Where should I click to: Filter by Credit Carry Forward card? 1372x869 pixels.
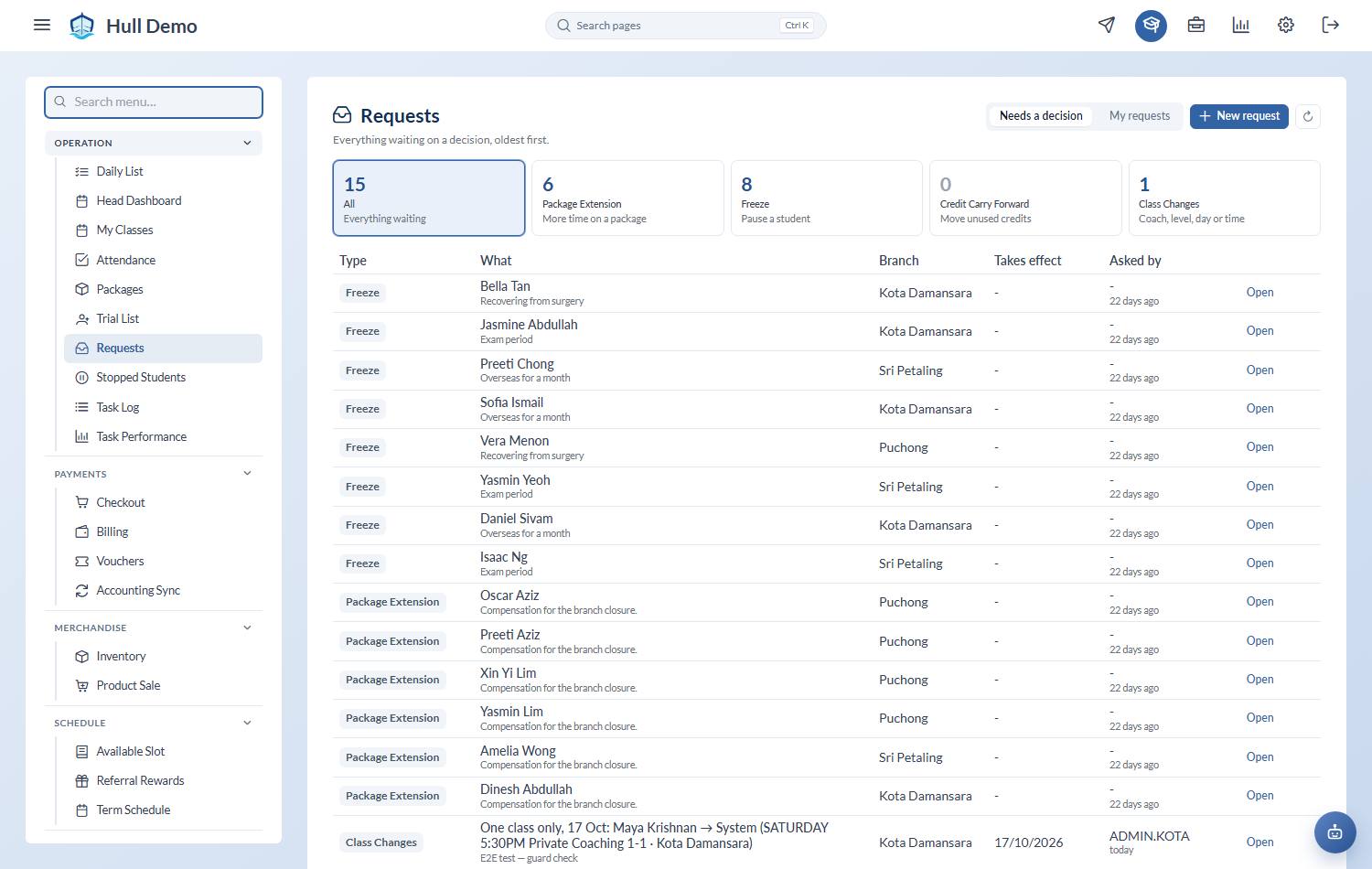tap(1025, 198)
